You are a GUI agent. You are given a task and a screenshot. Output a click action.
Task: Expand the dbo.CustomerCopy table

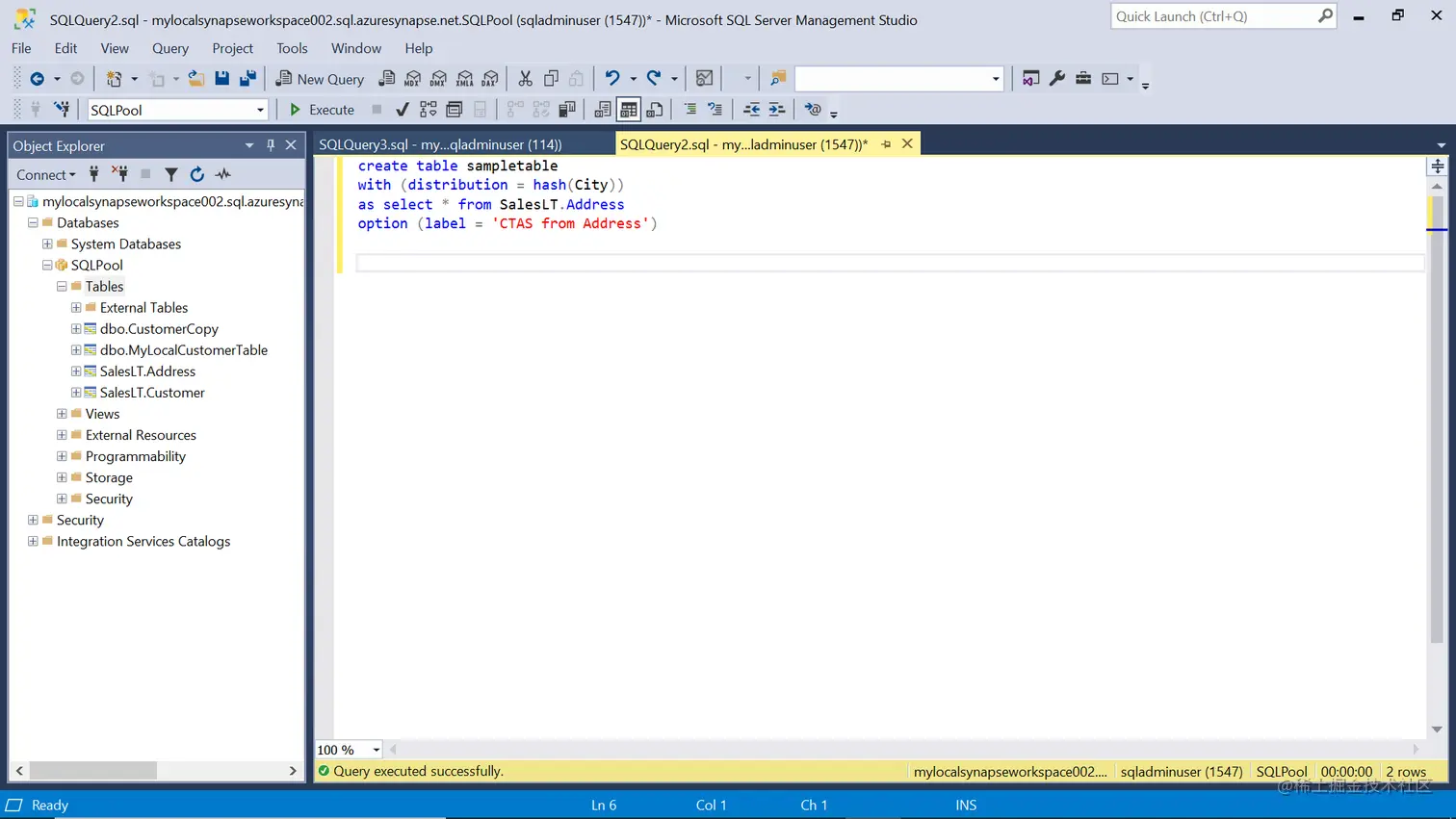point(76,328)
